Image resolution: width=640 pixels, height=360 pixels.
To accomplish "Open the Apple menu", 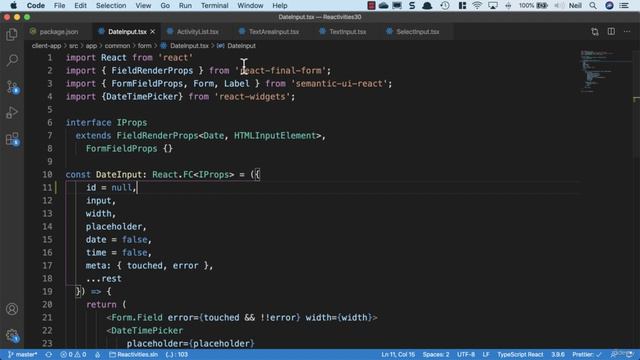I will point(13,6).
